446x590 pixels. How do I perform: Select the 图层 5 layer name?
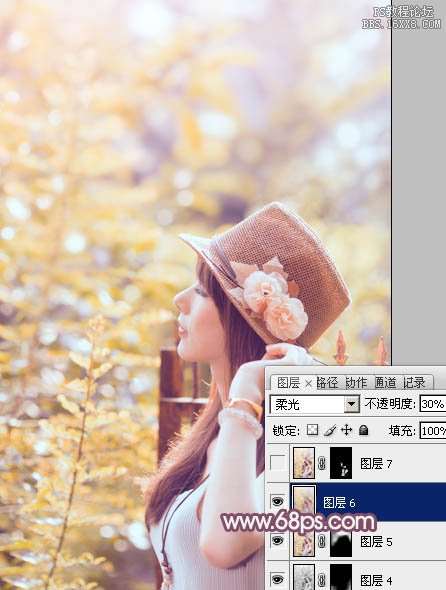(x=376, y=542)
